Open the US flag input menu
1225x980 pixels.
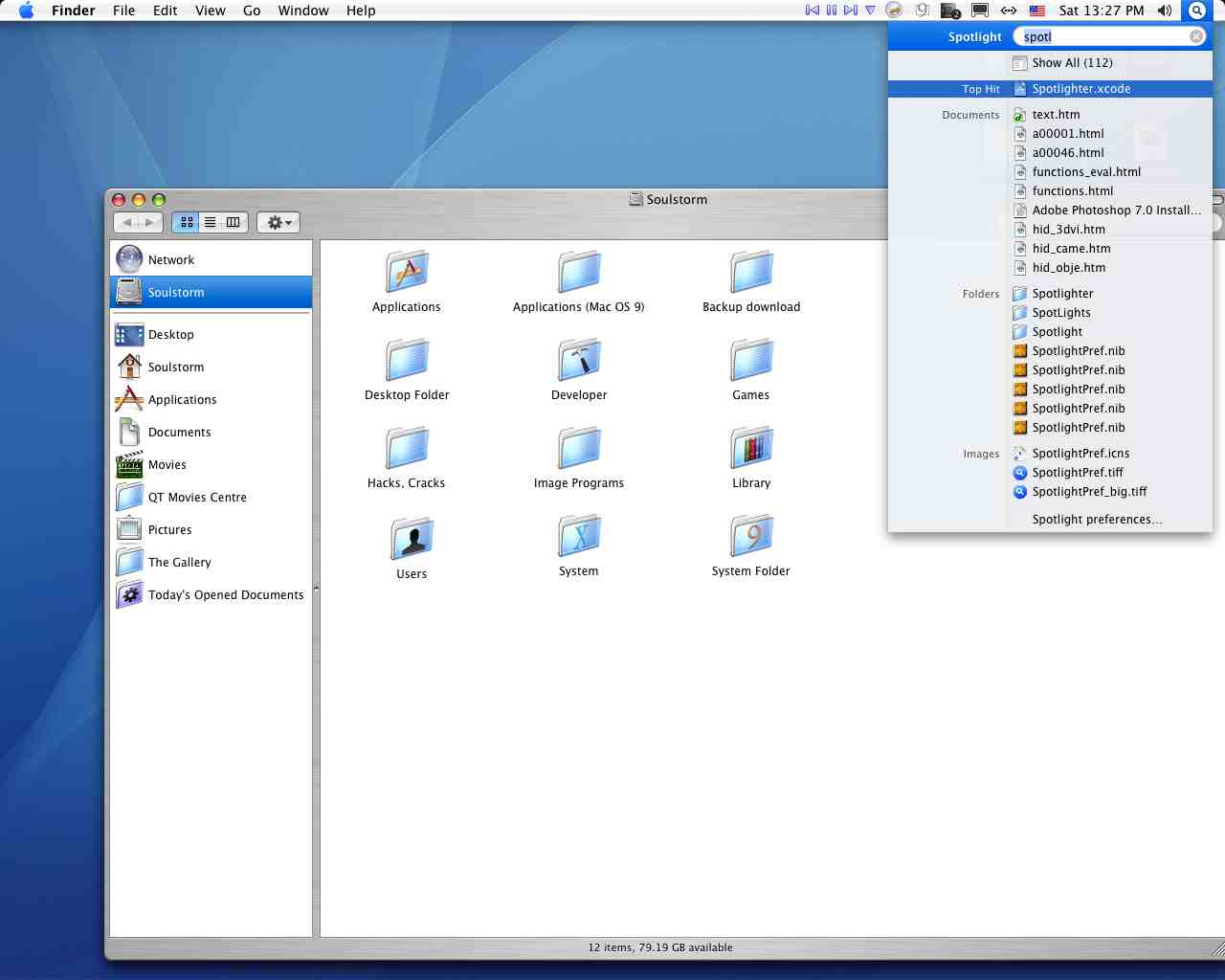point(1037,11)
